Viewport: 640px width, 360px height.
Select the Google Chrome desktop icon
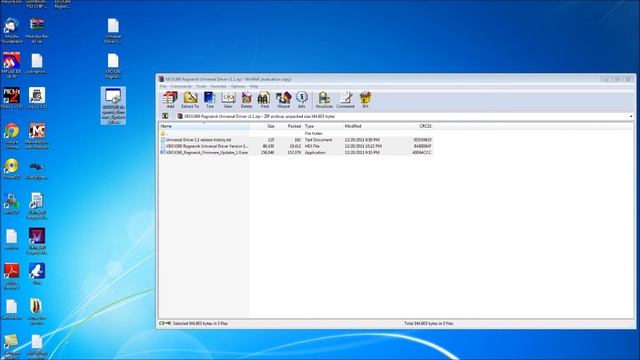pyautogui.click(x=11, y=136)
